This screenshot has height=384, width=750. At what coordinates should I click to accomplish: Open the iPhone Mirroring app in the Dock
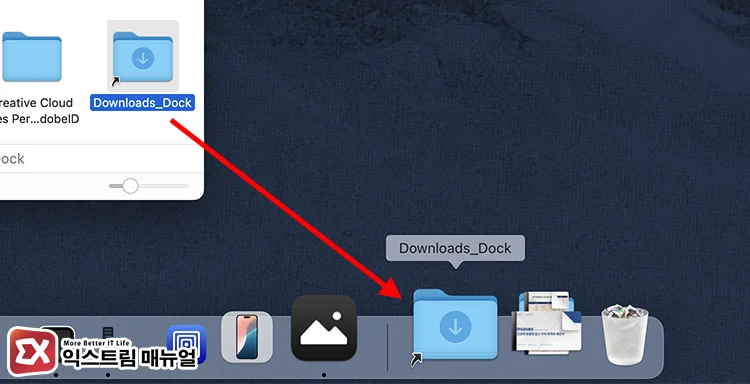[x=247, y=337]
